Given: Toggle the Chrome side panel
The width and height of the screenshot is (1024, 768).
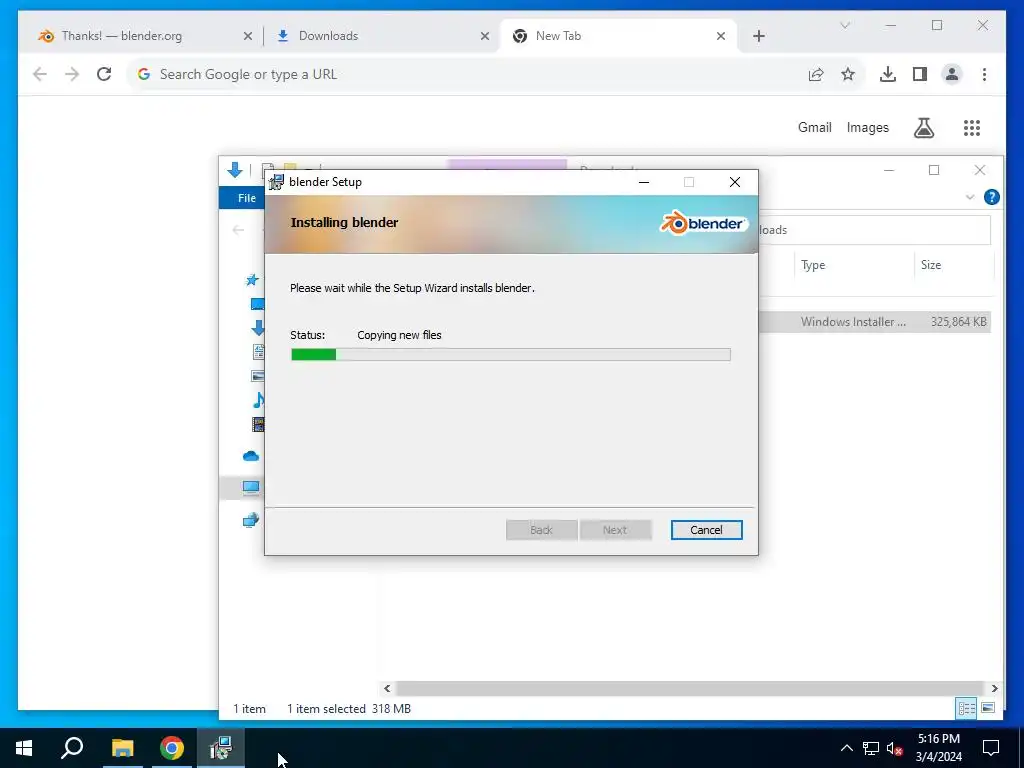Looking at the screenshot, I should pos(920,74).
